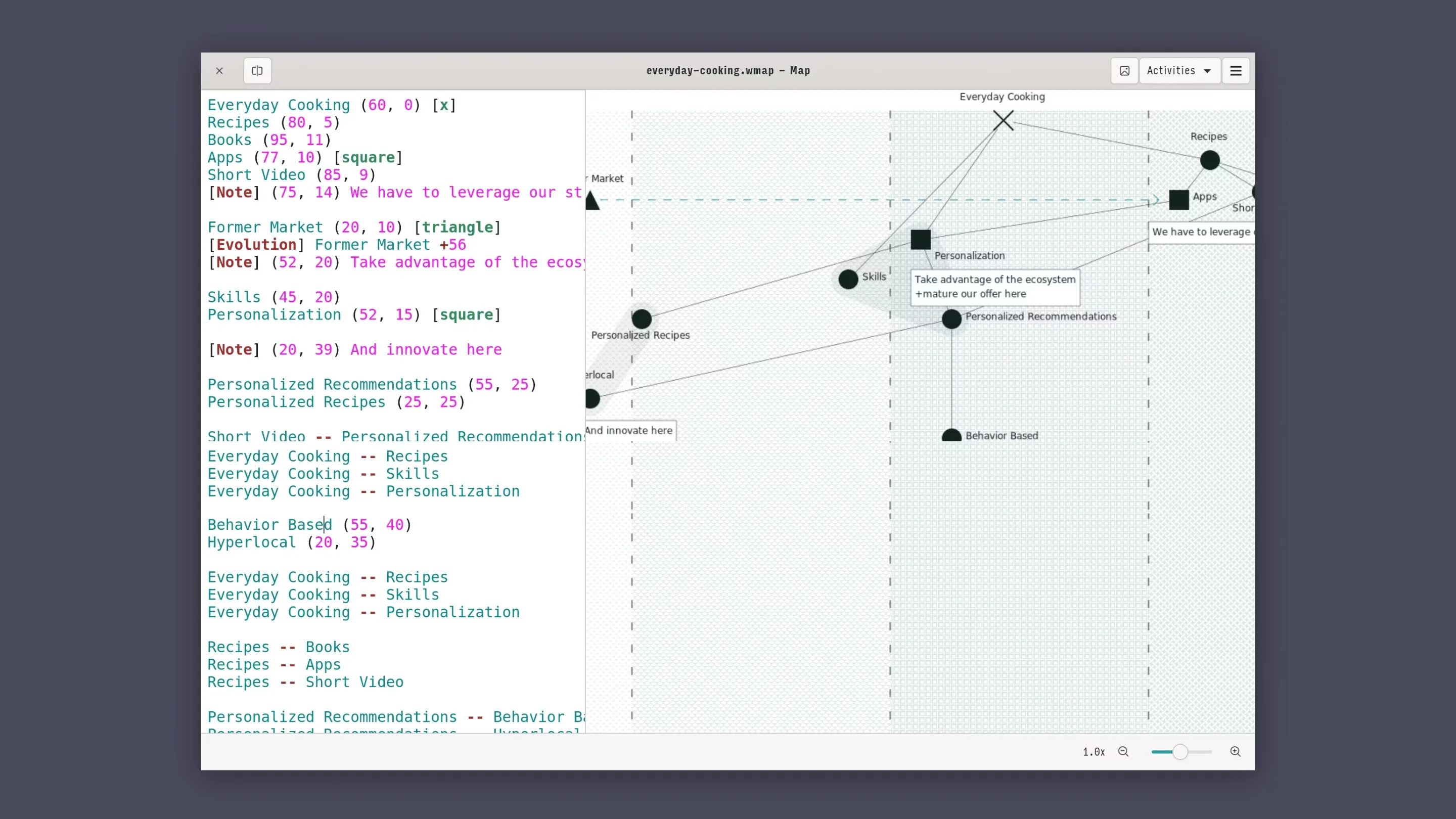Click the Personalization square node
The height and width of the screenshot is (819, 1456).
(920, 240)
